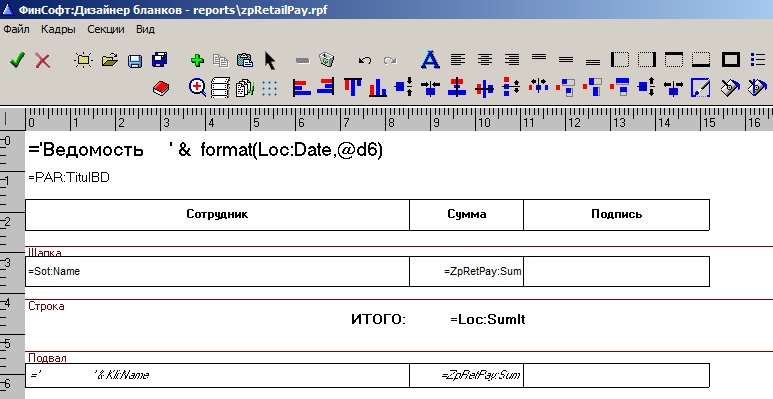The width and height of the screenshot is (773, 399).
Task: Open the Файл menu
Action: (x=16, y=29)
